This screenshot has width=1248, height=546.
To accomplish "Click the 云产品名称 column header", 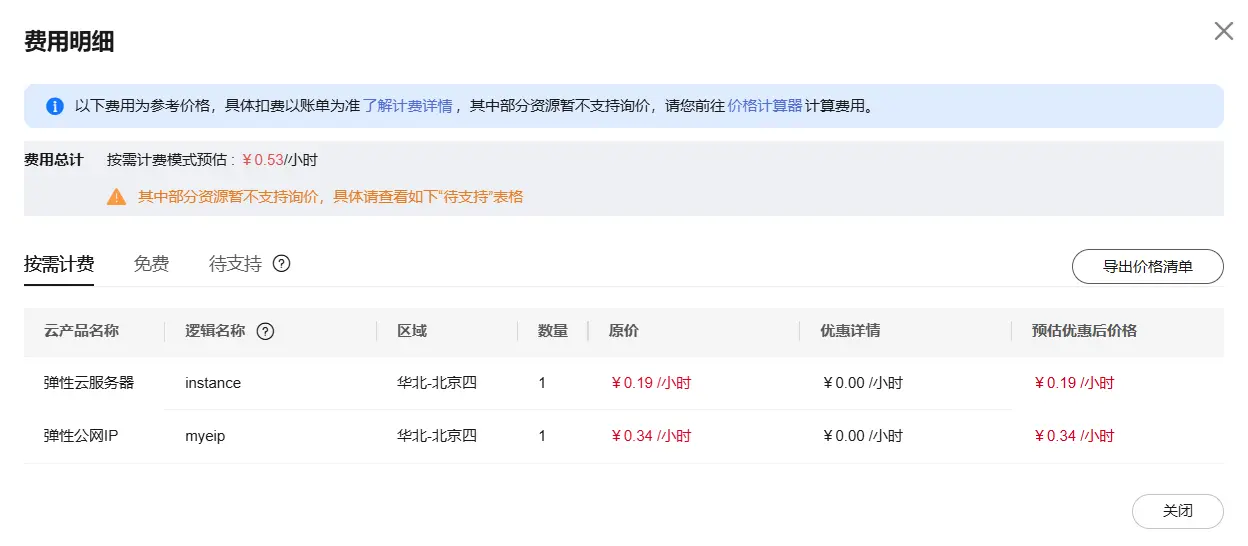I will [82, 331].
